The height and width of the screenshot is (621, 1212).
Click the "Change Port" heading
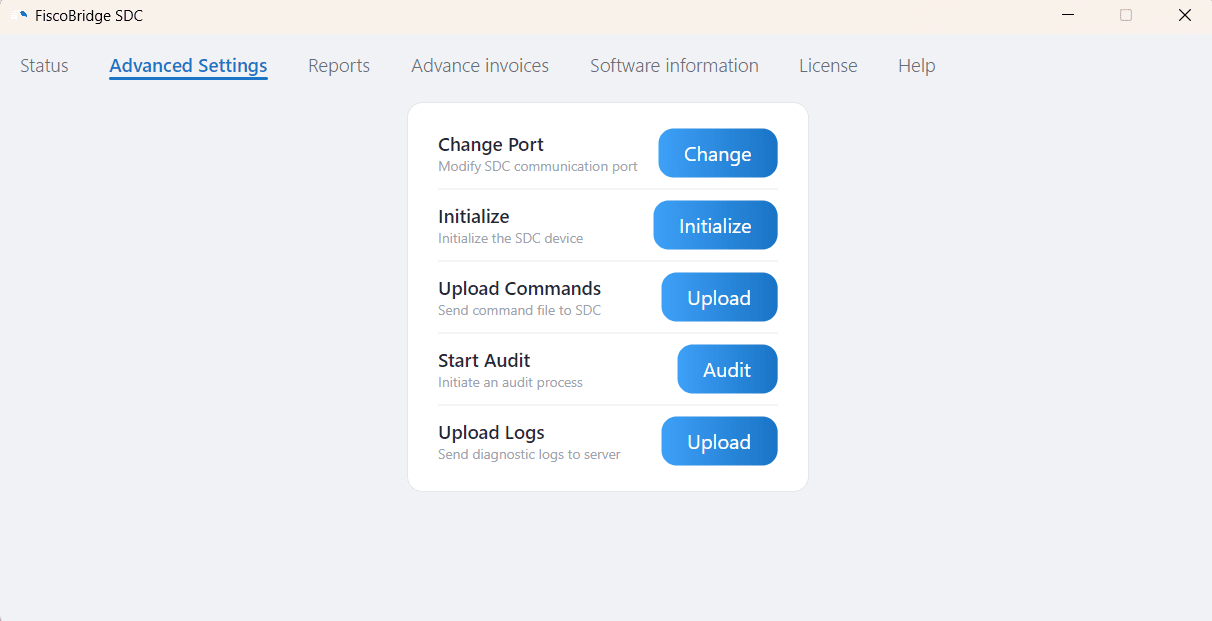491,145
